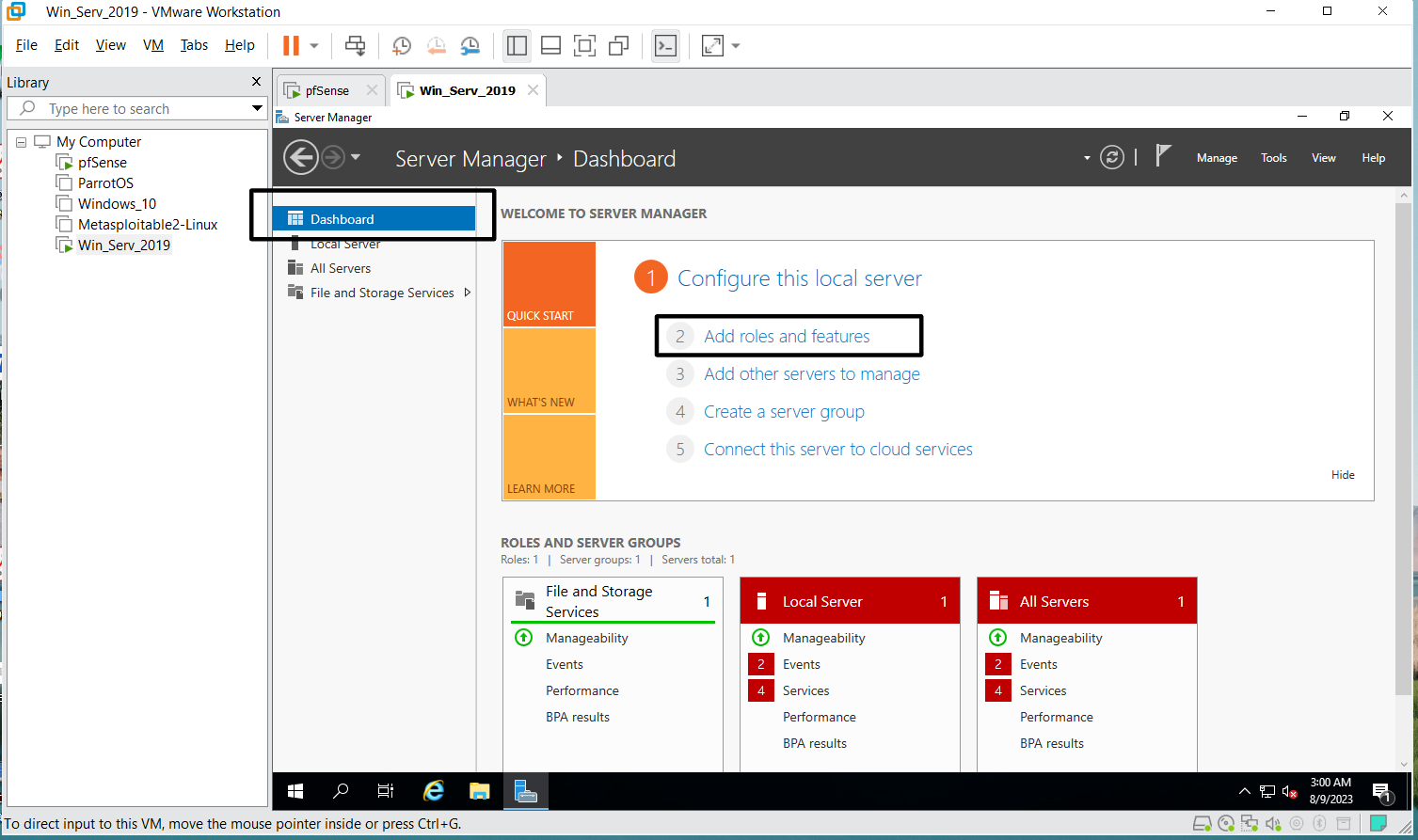Viewport: 1418px width, 840px height.
Task: Toggle the thumbnail bar view button
Action: [551, 45]
